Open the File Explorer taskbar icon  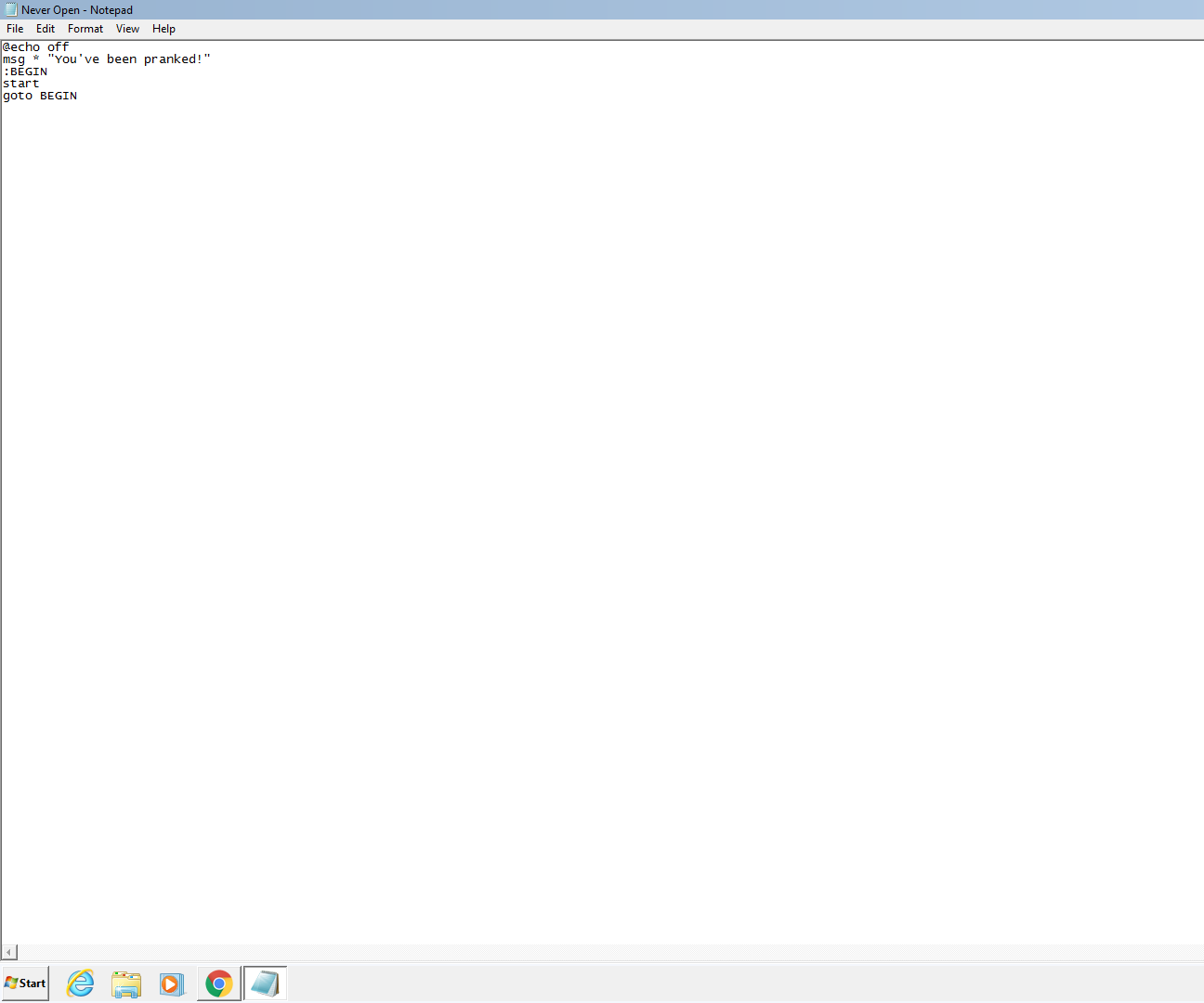(126, 983)
